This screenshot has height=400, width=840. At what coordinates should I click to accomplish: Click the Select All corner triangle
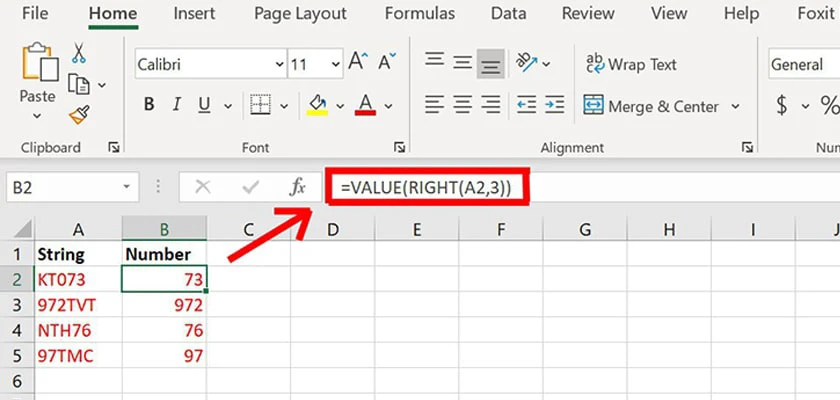[22, 230]
